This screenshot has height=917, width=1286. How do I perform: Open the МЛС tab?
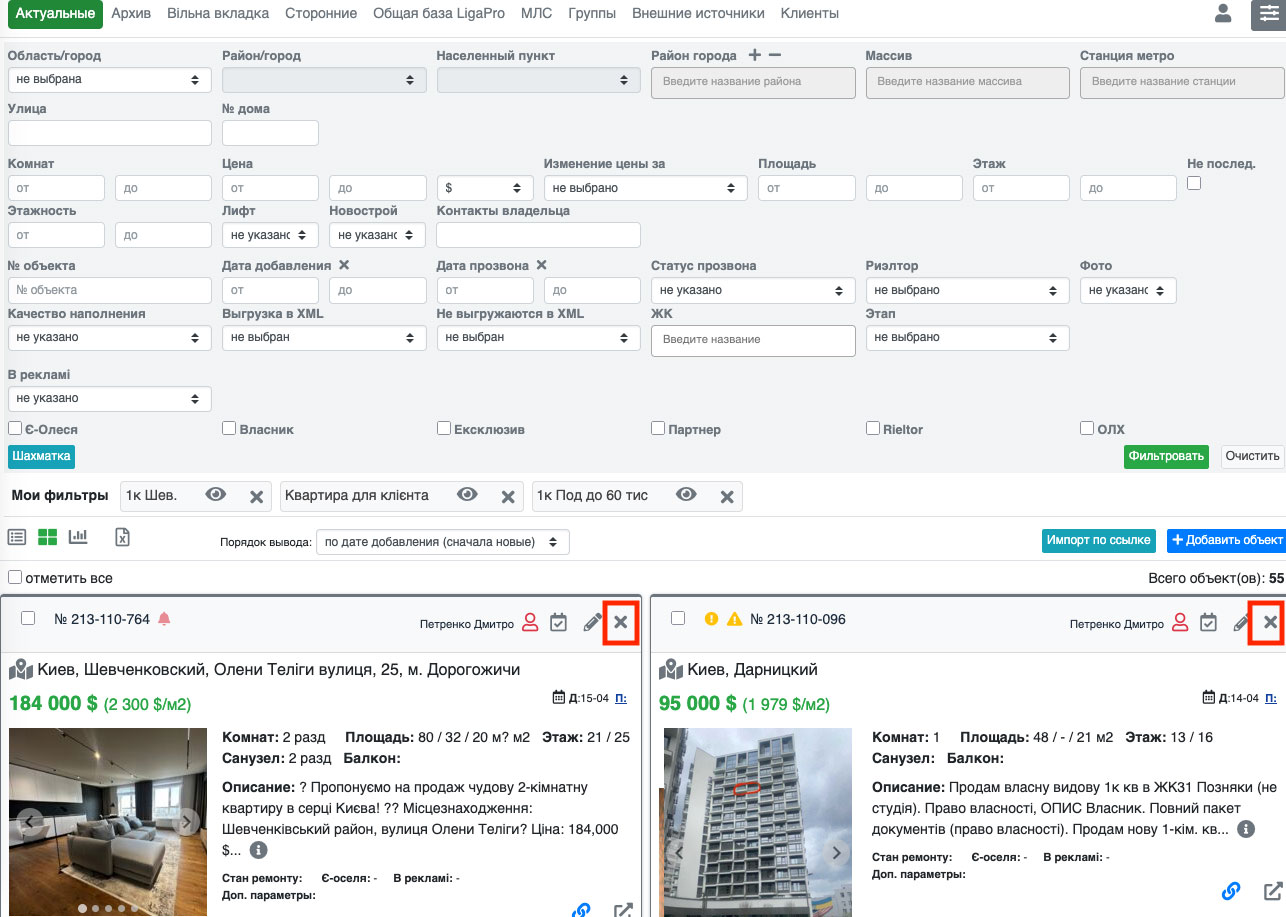pos(536,14)
